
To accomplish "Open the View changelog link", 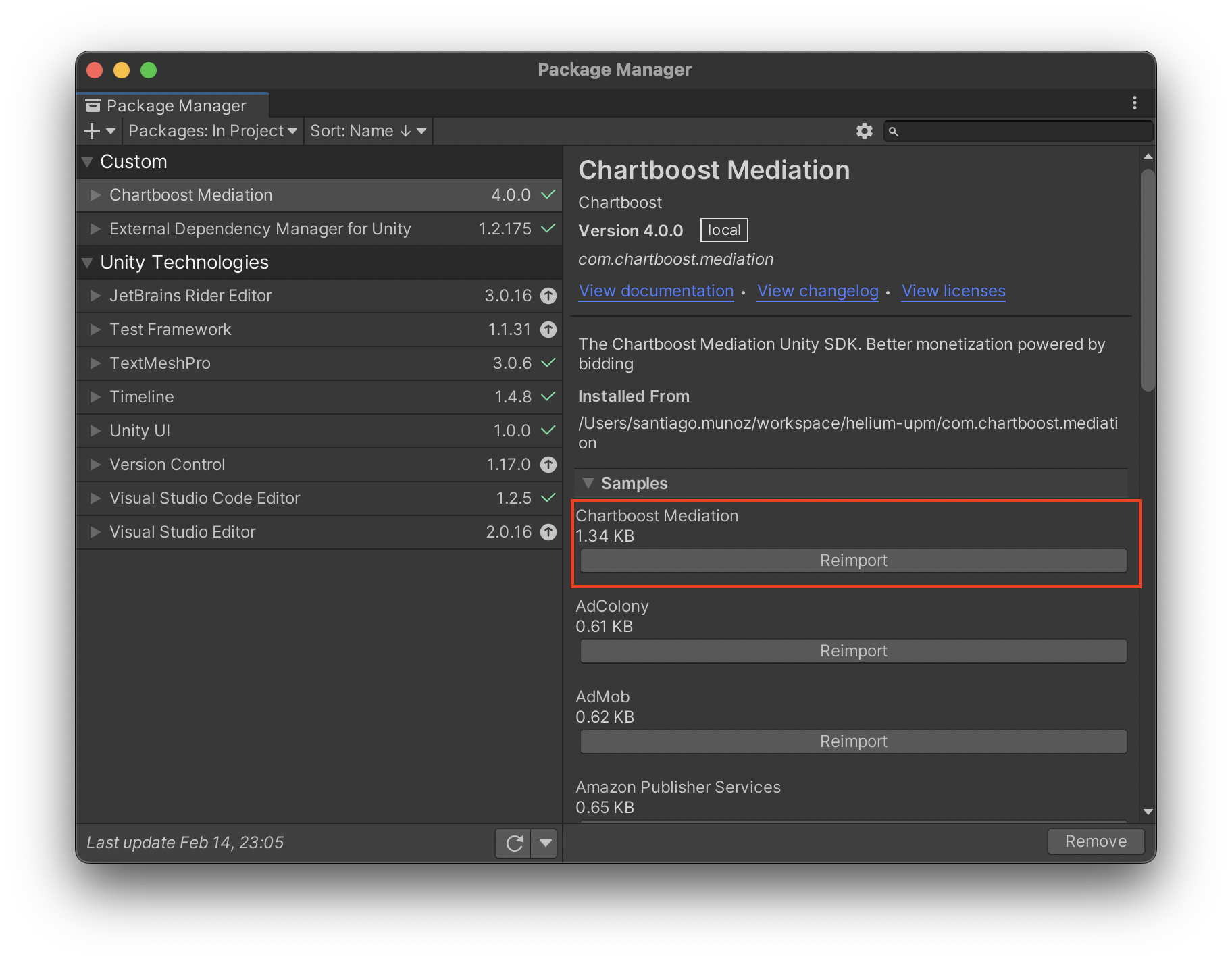I will click(x=817, y=291).
